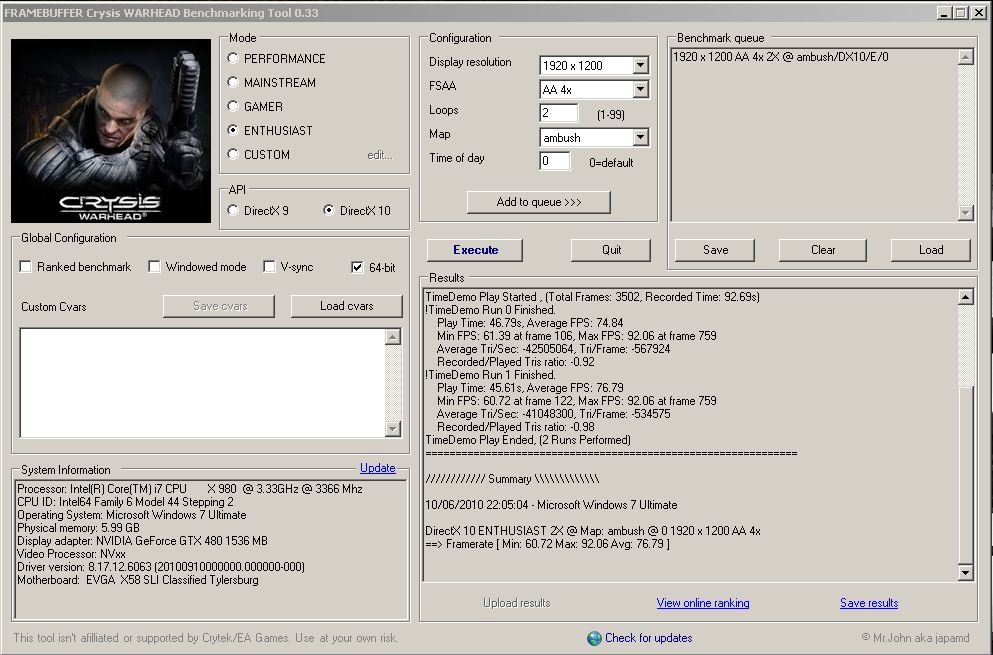The width and height of the screenshot is (993, 655).
Task: Open the Map dropdown showing ambush
Action: 640,137
